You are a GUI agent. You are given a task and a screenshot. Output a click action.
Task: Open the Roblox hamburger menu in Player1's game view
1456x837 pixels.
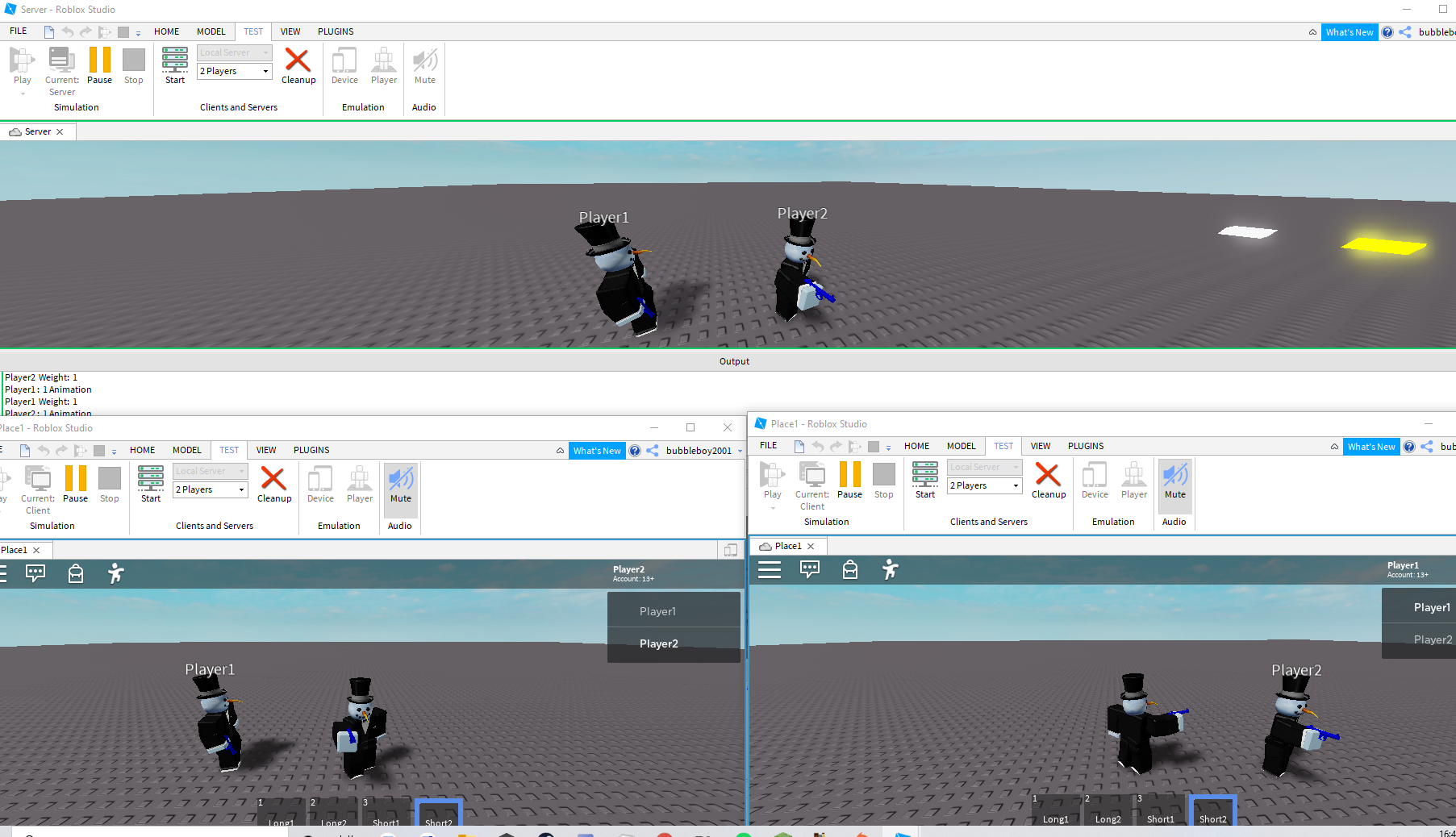[x=770, y=569]
